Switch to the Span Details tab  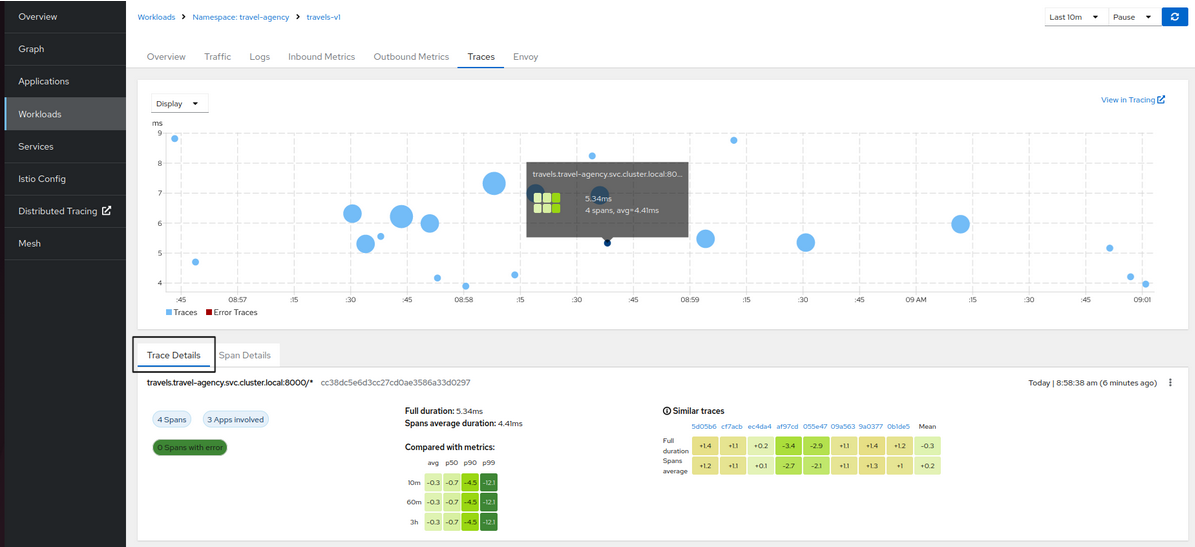pyautogui.click(x=244, y=355)
